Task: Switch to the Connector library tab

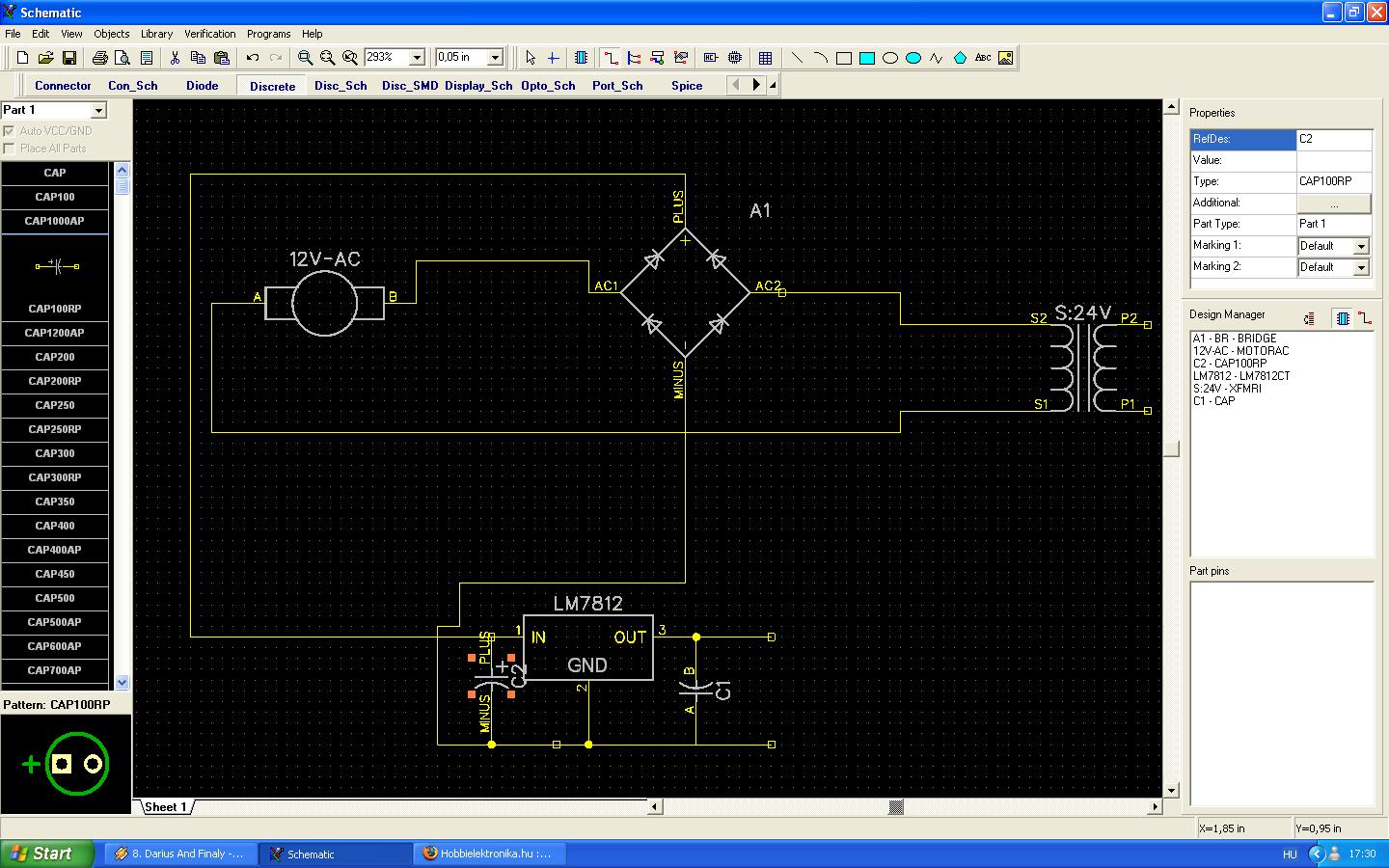Action: (x=63, y=86)
